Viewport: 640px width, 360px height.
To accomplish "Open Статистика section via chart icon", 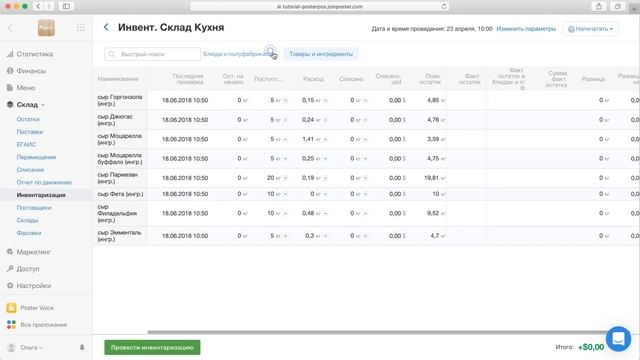I will pos(10,54).
